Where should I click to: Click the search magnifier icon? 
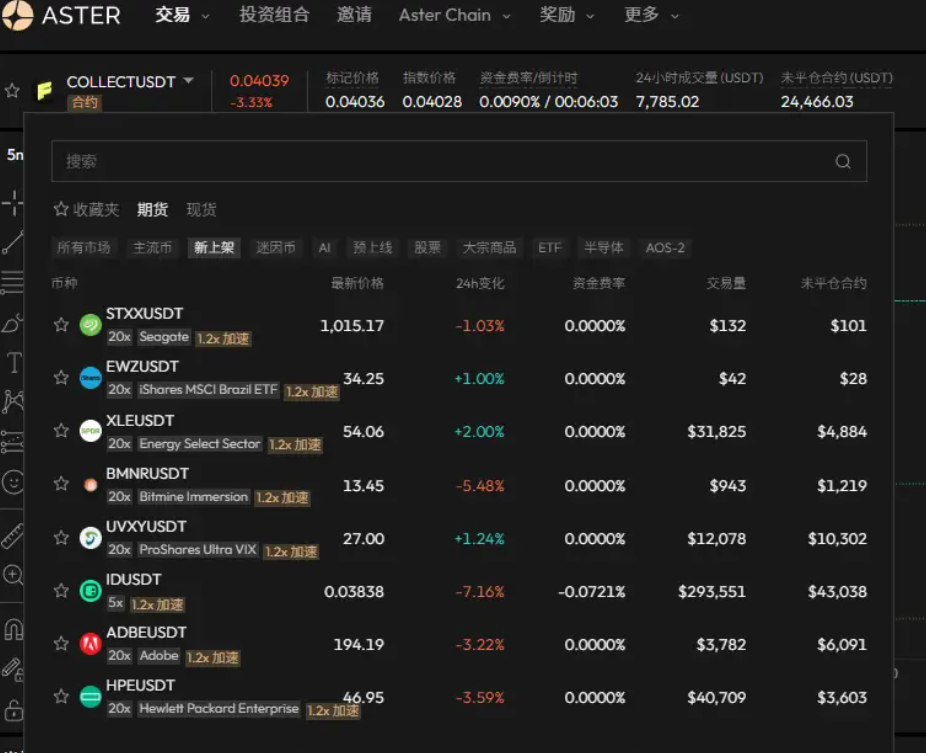843,161
